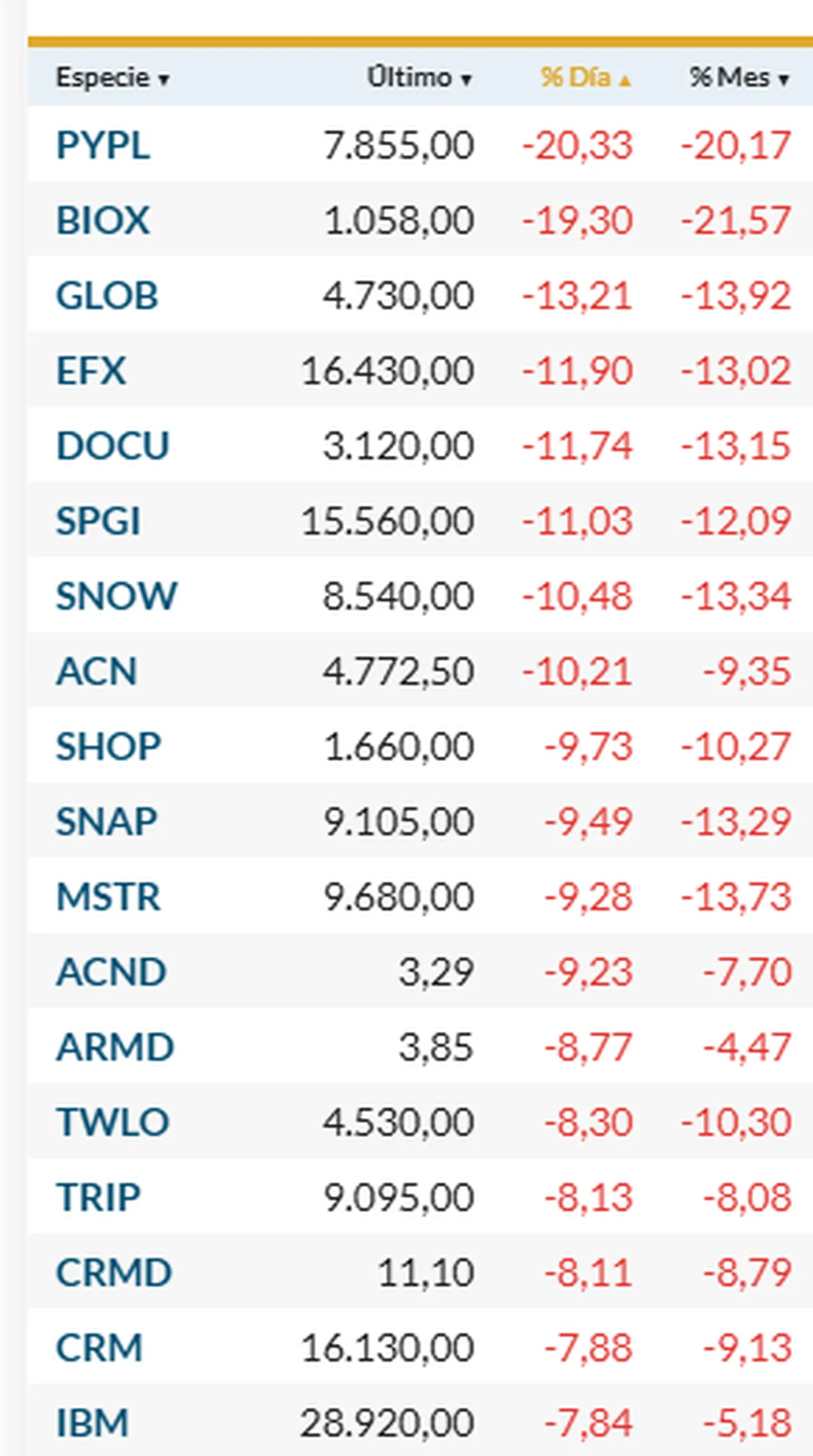The height and width of the screenshot is (1456, 813).
Task: Sort table by Último column
Action: point(418,78)
